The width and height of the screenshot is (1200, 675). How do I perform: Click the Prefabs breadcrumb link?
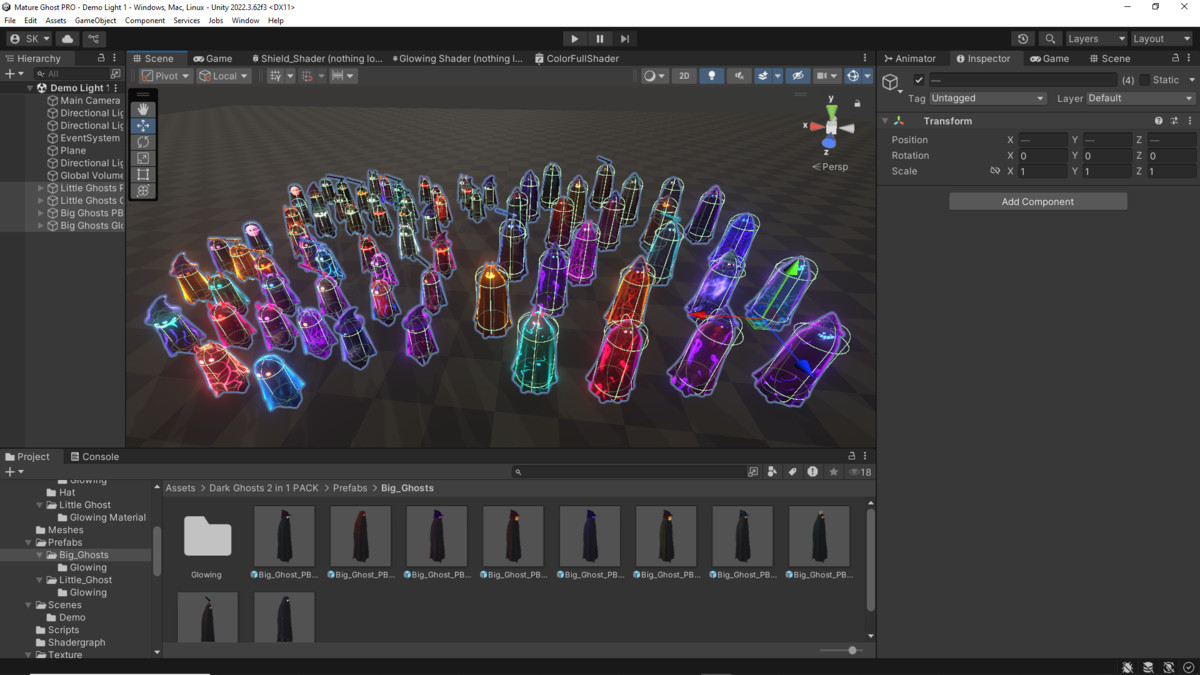tap(349, 488)
